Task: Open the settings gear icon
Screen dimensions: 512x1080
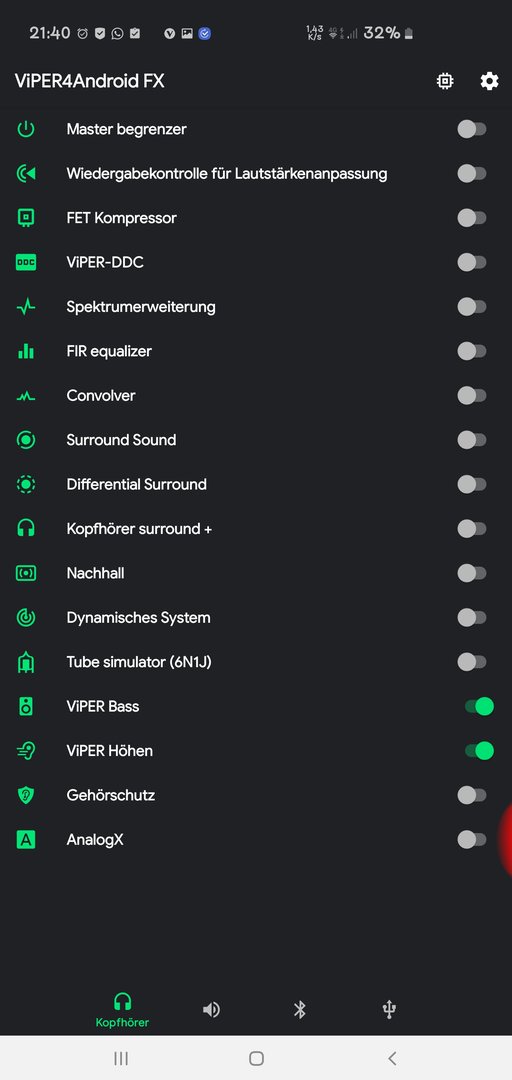Action: (489, 81)
